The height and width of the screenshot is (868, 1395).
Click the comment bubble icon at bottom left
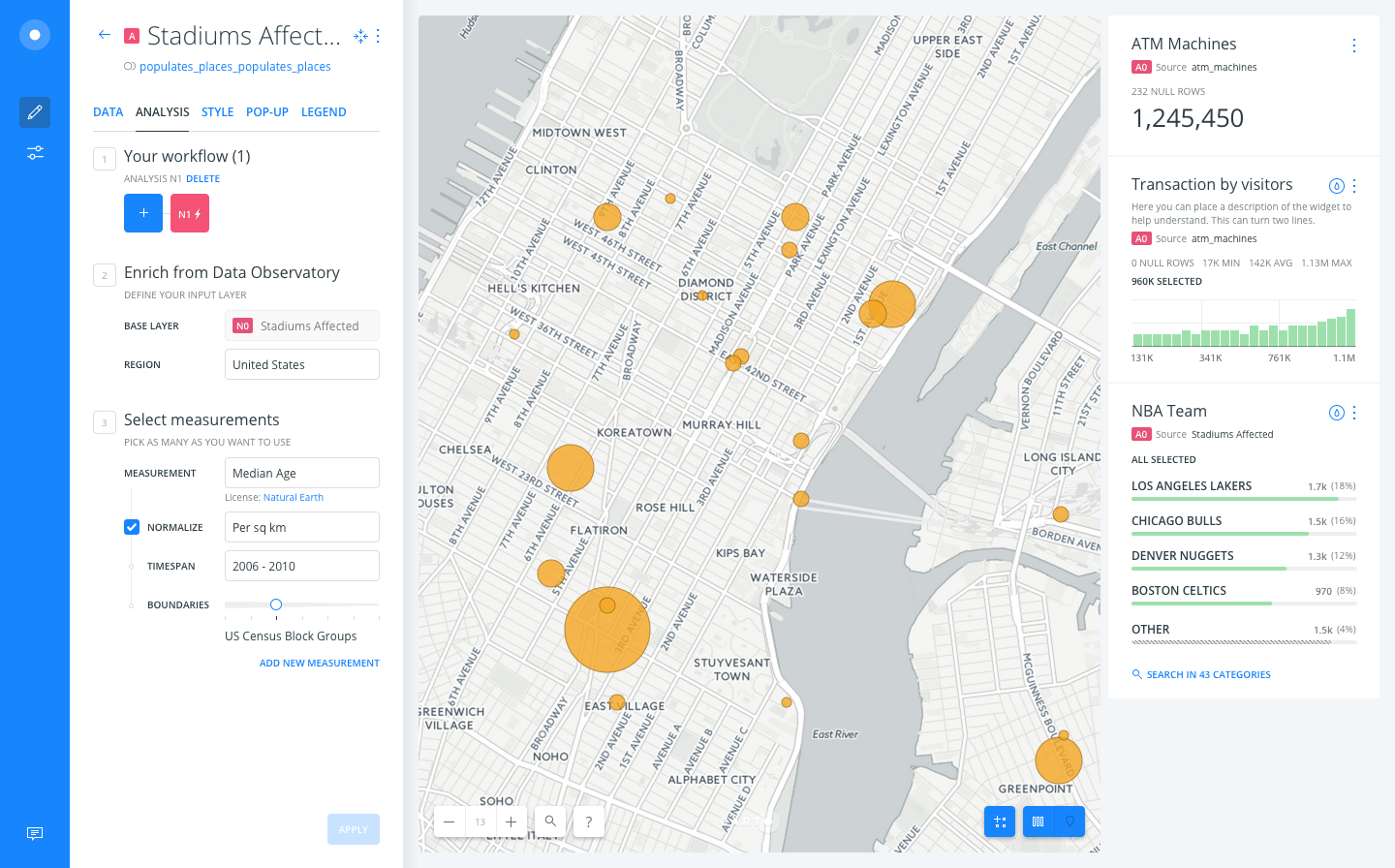[35, 833]
